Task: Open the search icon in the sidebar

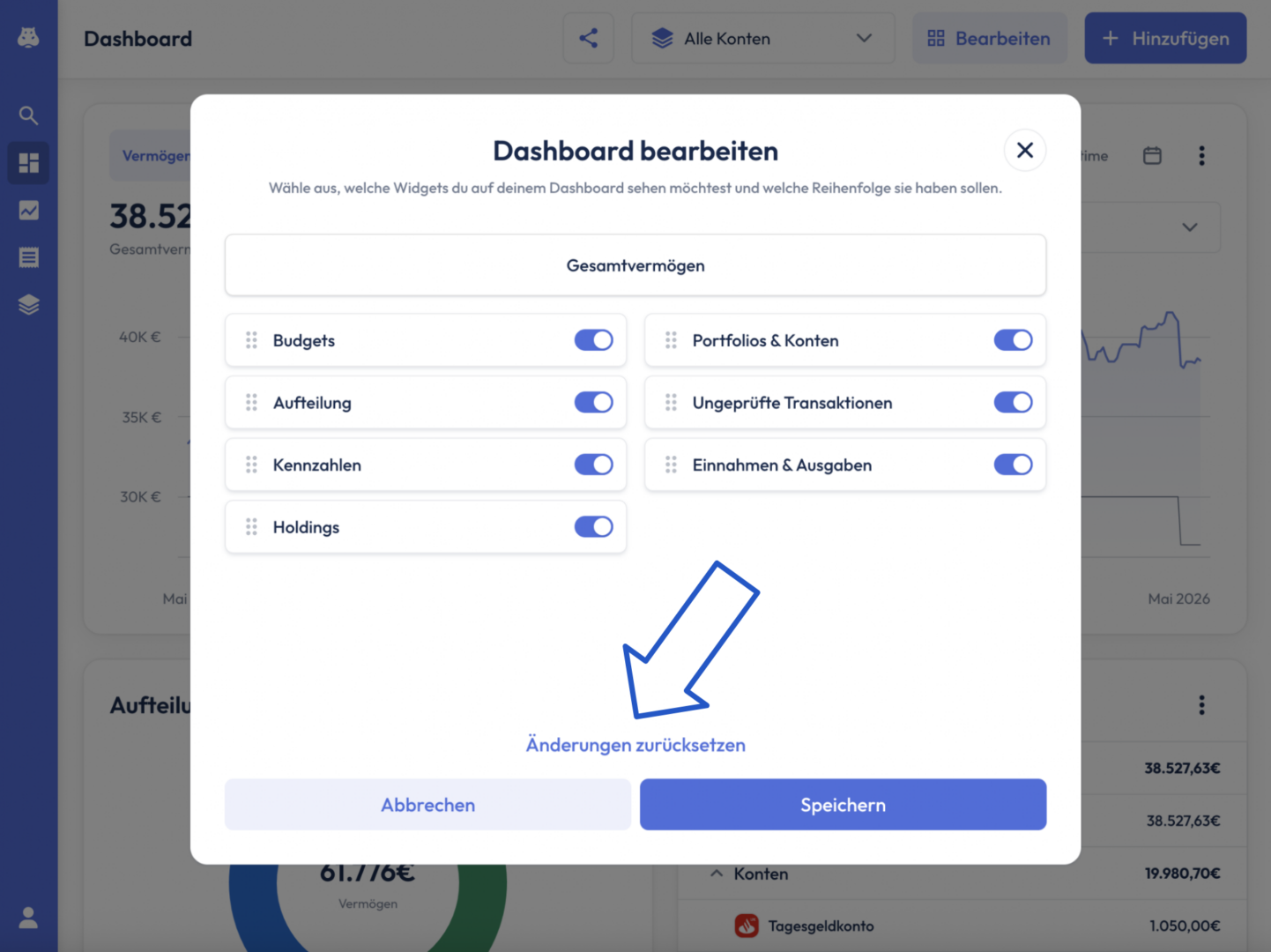Action: [x=28, y=115]
